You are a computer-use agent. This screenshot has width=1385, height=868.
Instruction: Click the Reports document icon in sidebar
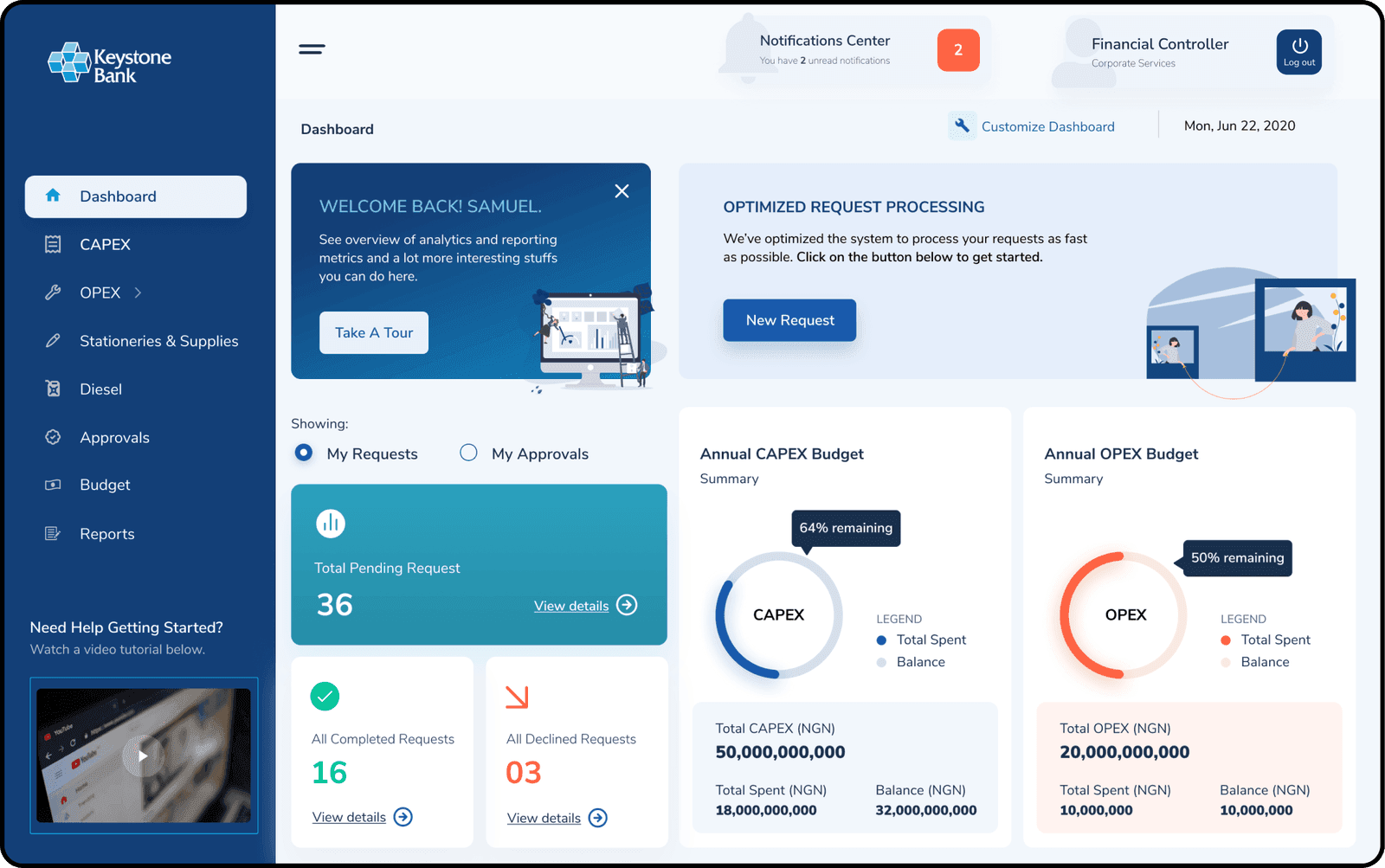coord(53,533)
